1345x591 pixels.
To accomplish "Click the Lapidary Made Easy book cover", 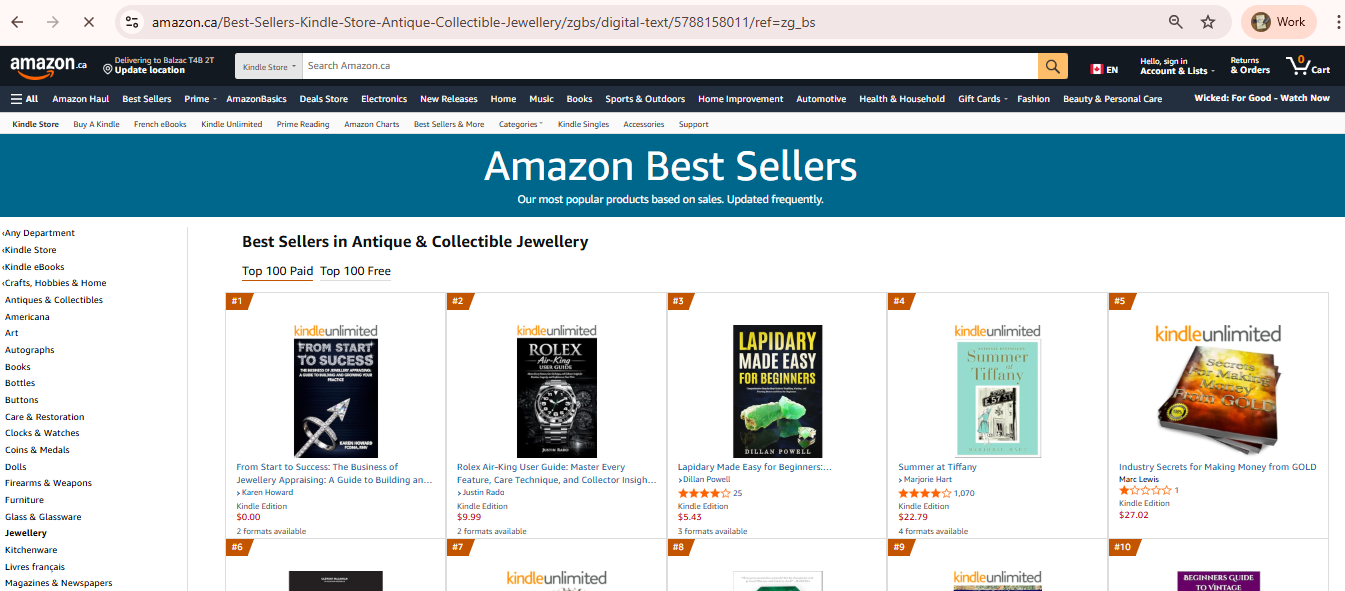I will click(777, 391).
